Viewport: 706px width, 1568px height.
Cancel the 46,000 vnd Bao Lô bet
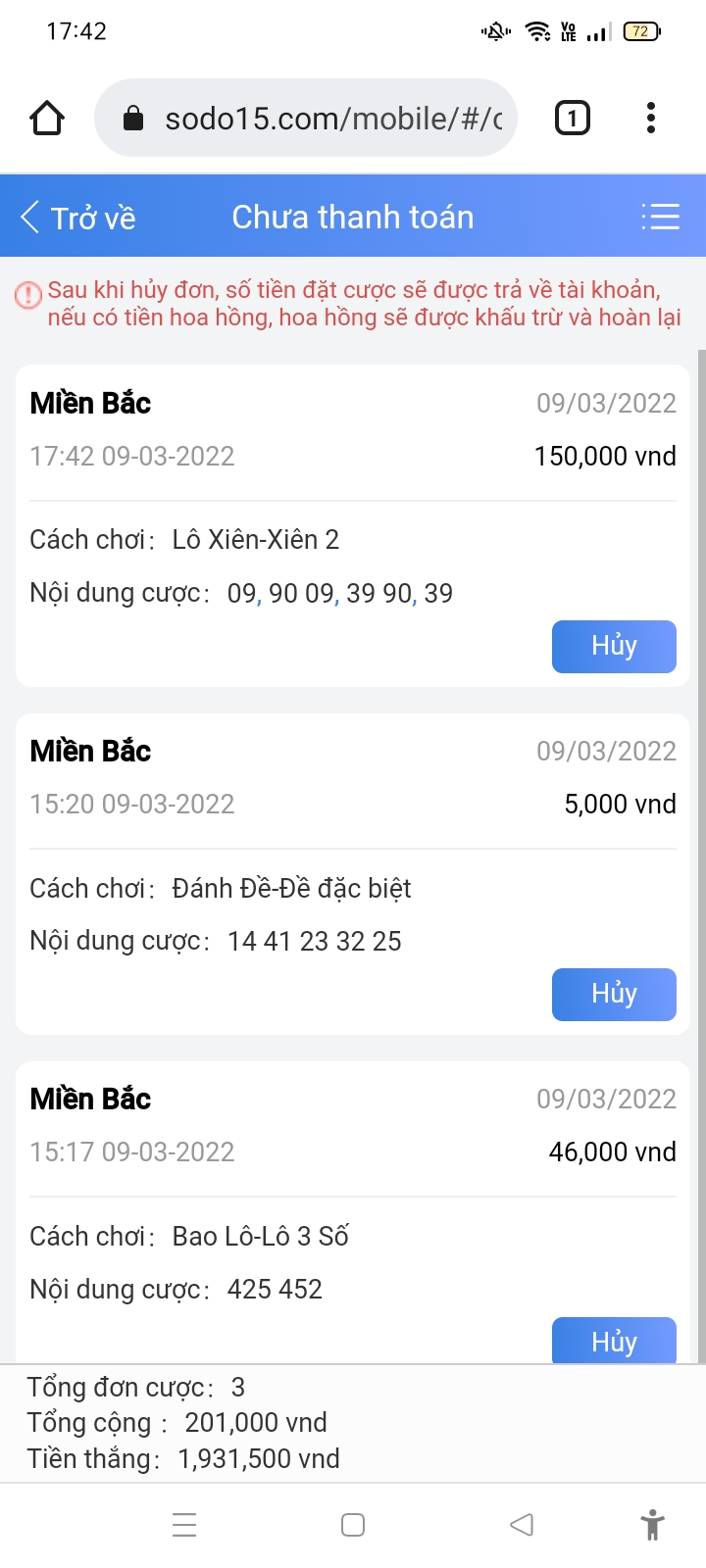(614, 1340)
